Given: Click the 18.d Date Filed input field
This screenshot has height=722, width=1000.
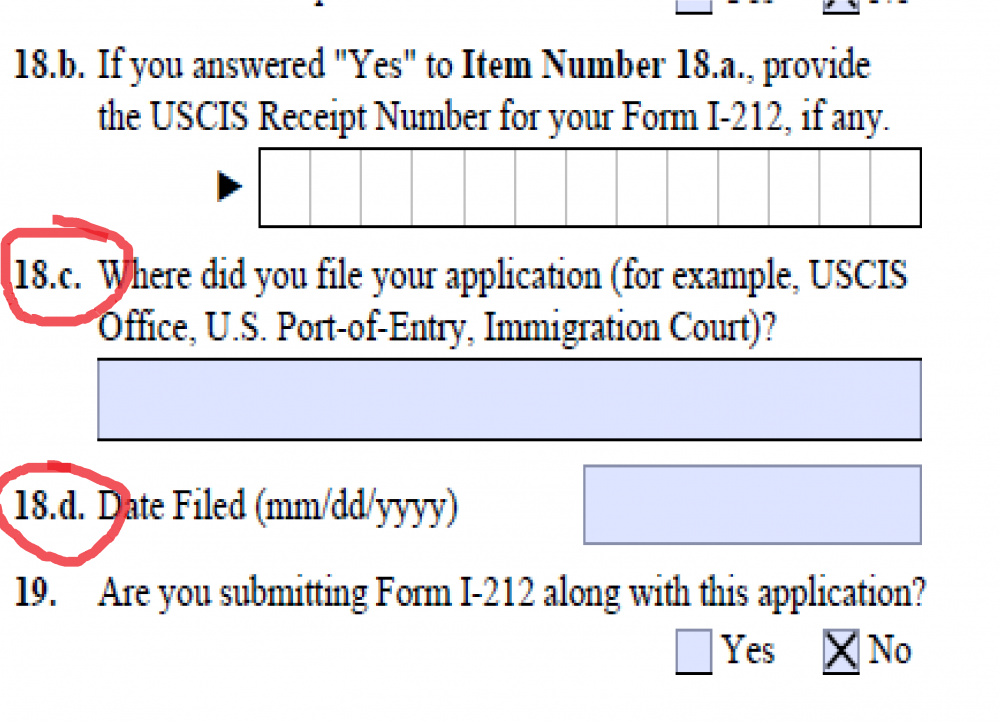Looking at the screenshot, I should click(753, 505).
